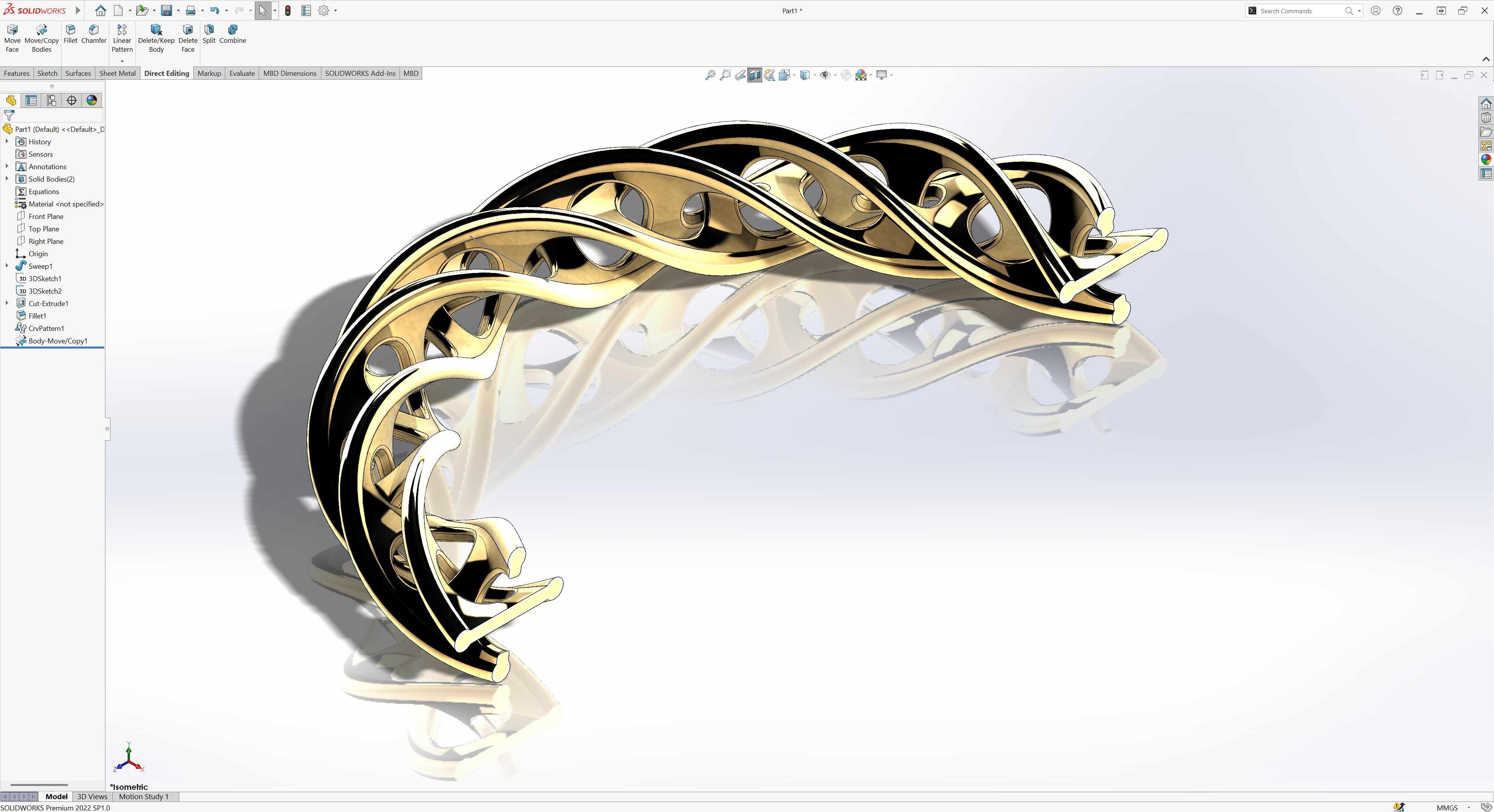This screenshot has width=1494, height=812.
Task: Click the Apply Scene icon
Action: click(861, 75)
